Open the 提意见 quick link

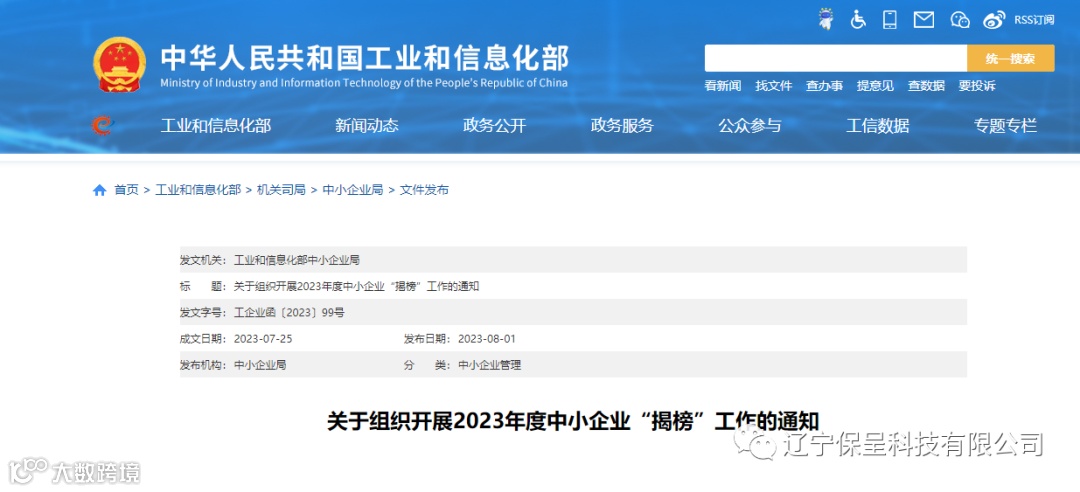(875, 86)
